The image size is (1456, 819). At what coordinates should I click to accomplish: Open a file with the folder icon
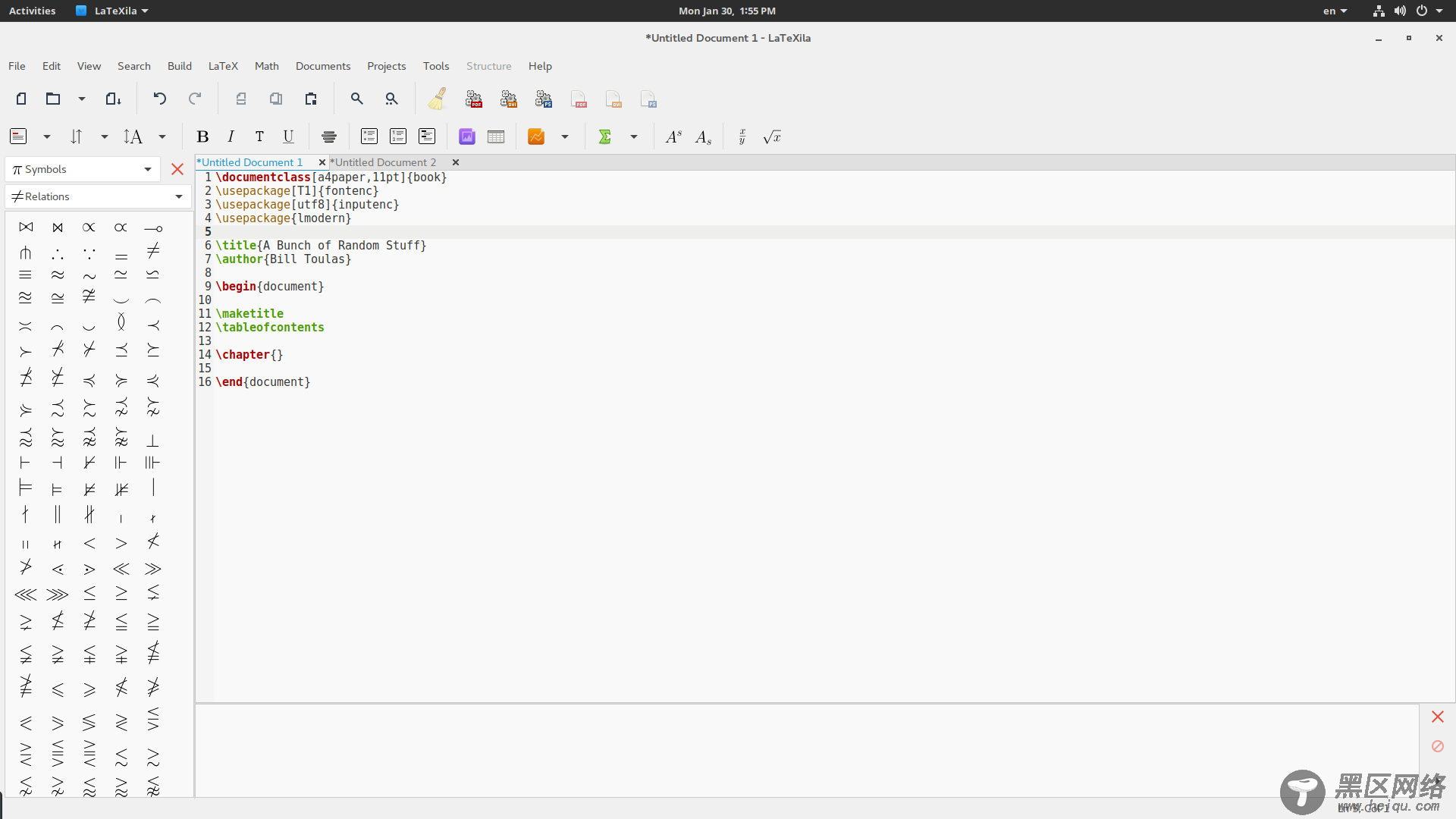[x=52, y=99]
